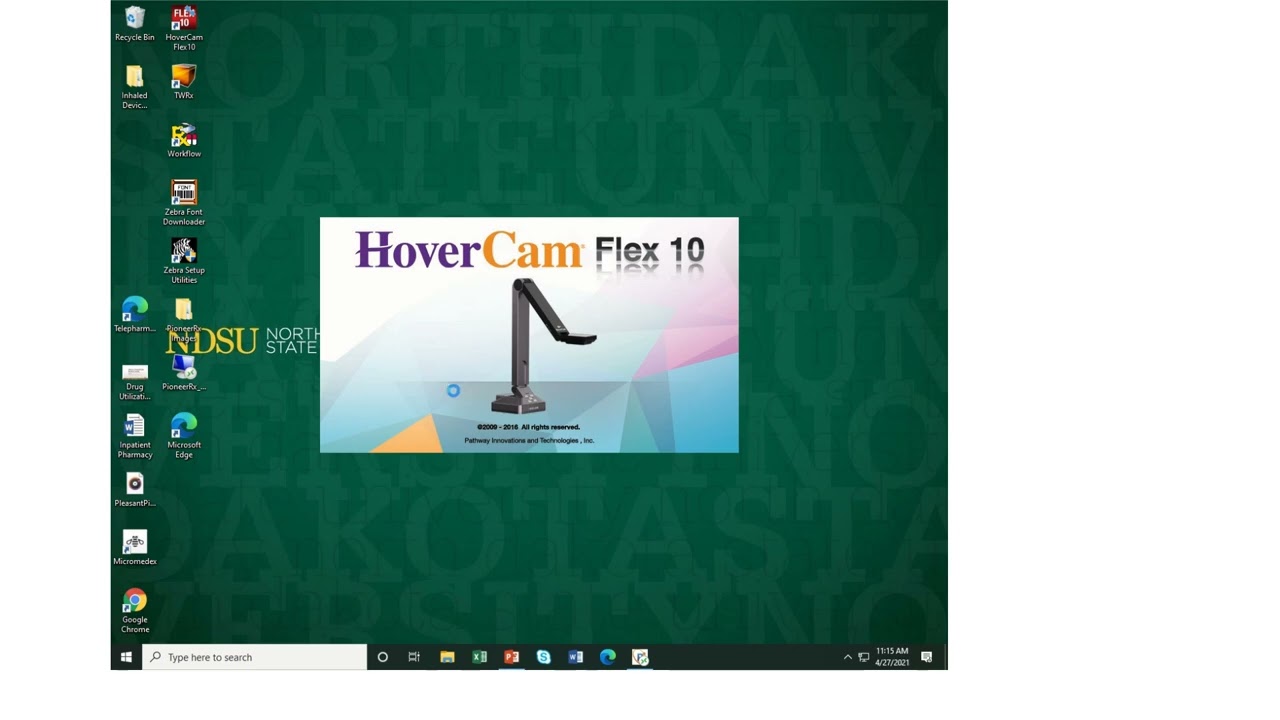Select the HoverCam Flex10 desktop shortcut
This screenshot has width=1280, height=720.
[x=184, y=28]
